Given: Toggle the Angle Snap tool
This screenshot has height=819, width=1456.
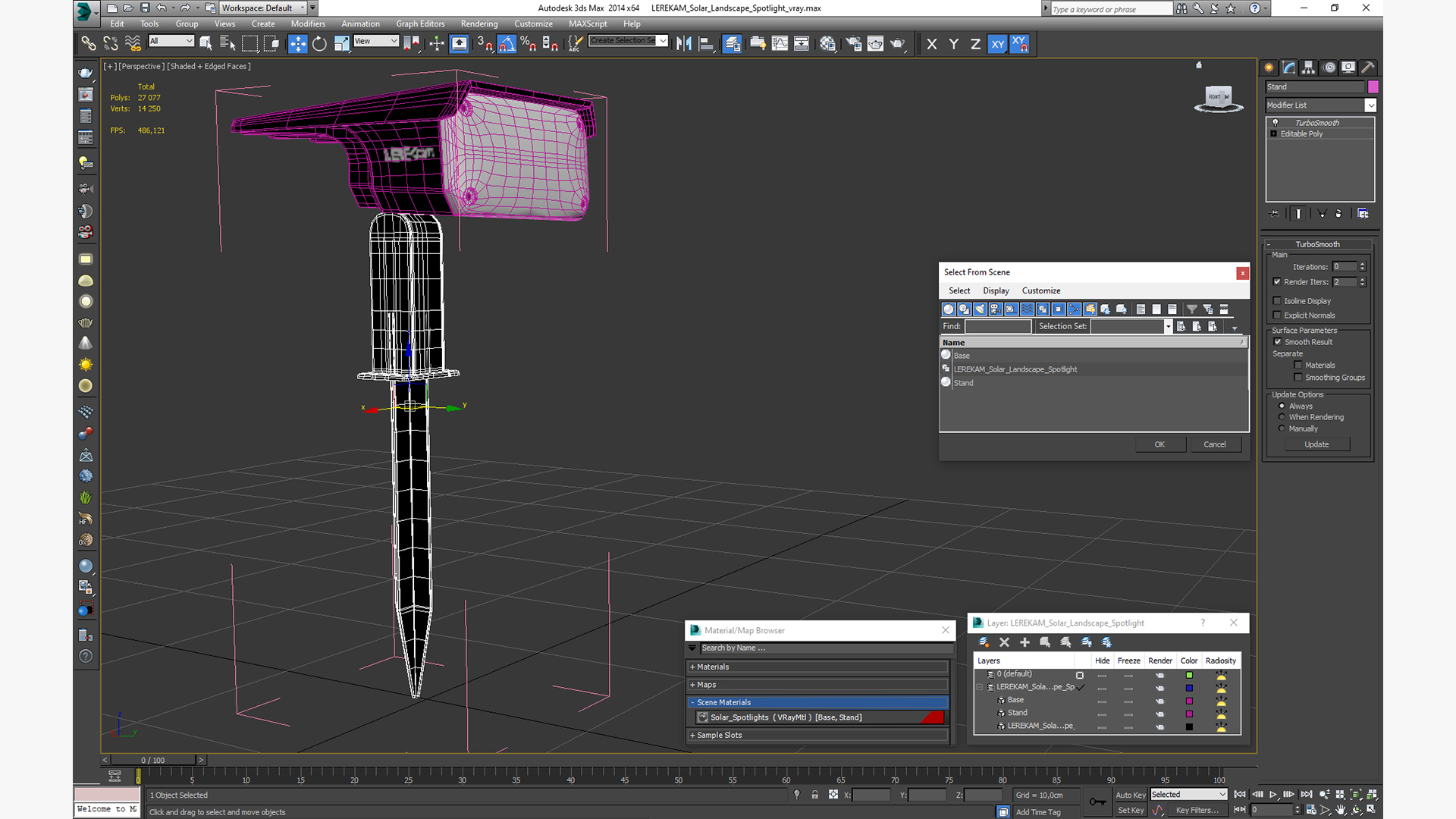Looking at the screenshot, I should pos(507,44).
